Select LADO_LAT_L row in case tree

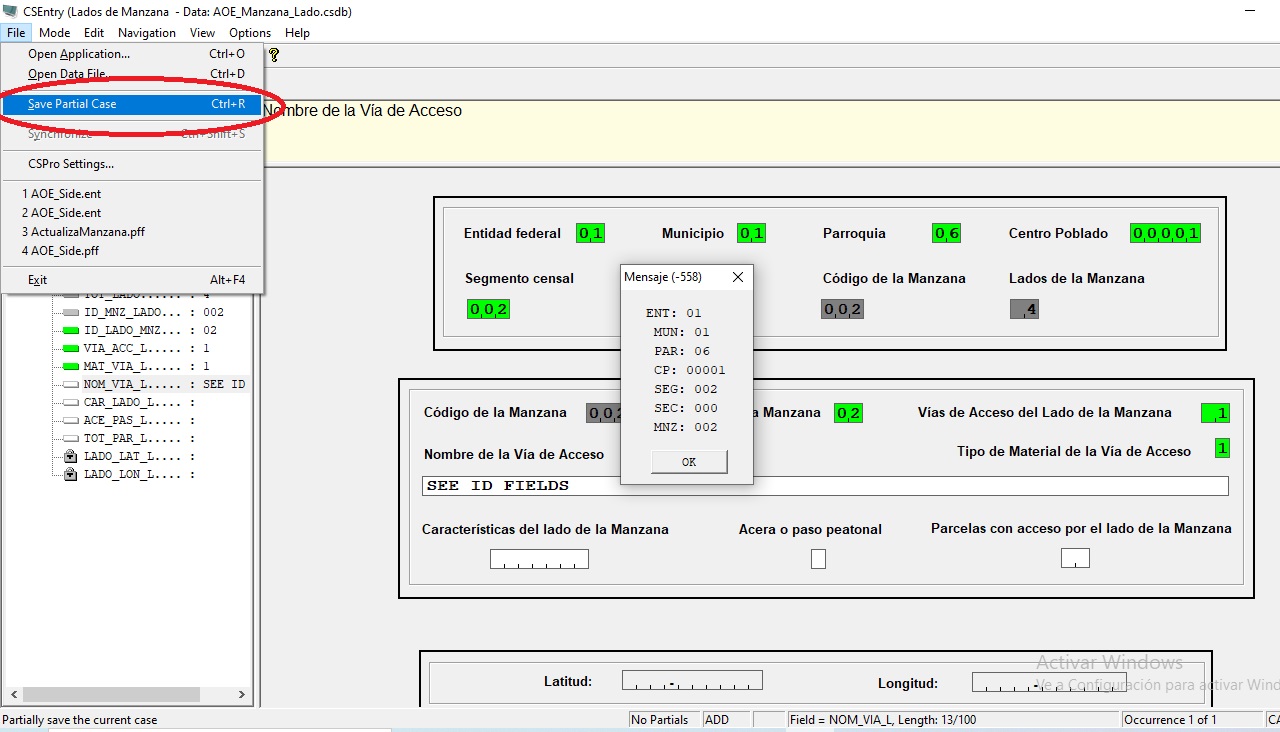[x=140, y=456]
